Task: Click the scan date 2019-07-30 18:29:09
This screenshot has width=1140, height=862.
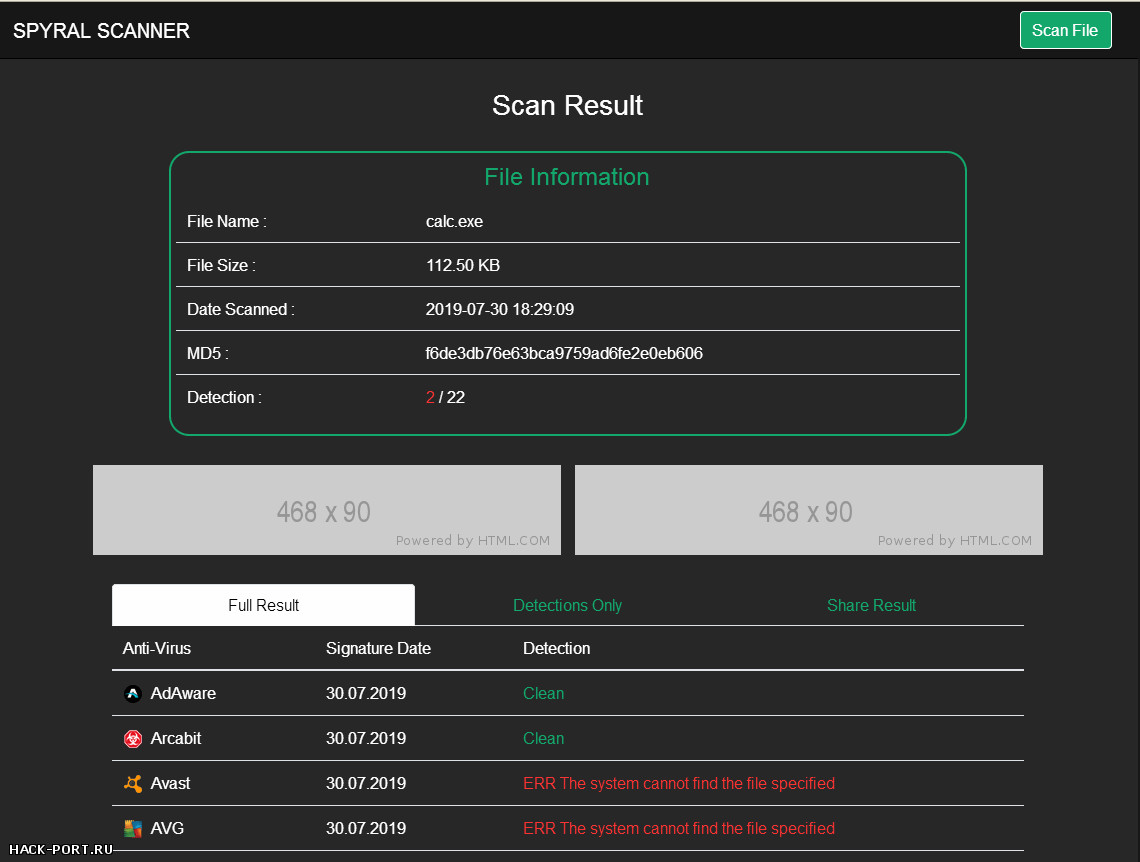Action: (x=499, y=310)
